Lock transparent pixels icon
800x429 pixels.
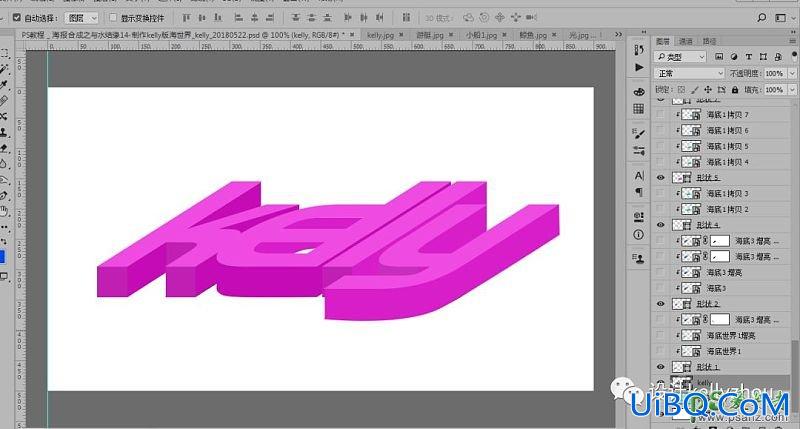pos(681,90)
